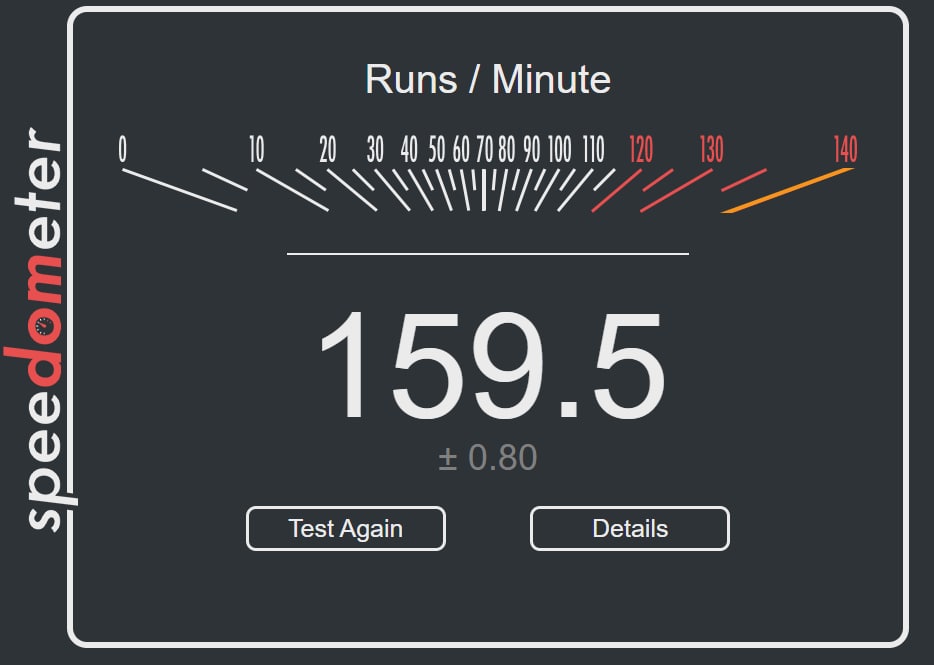
Task: Click the ± 0.80 deviation text
Action: 488,458
